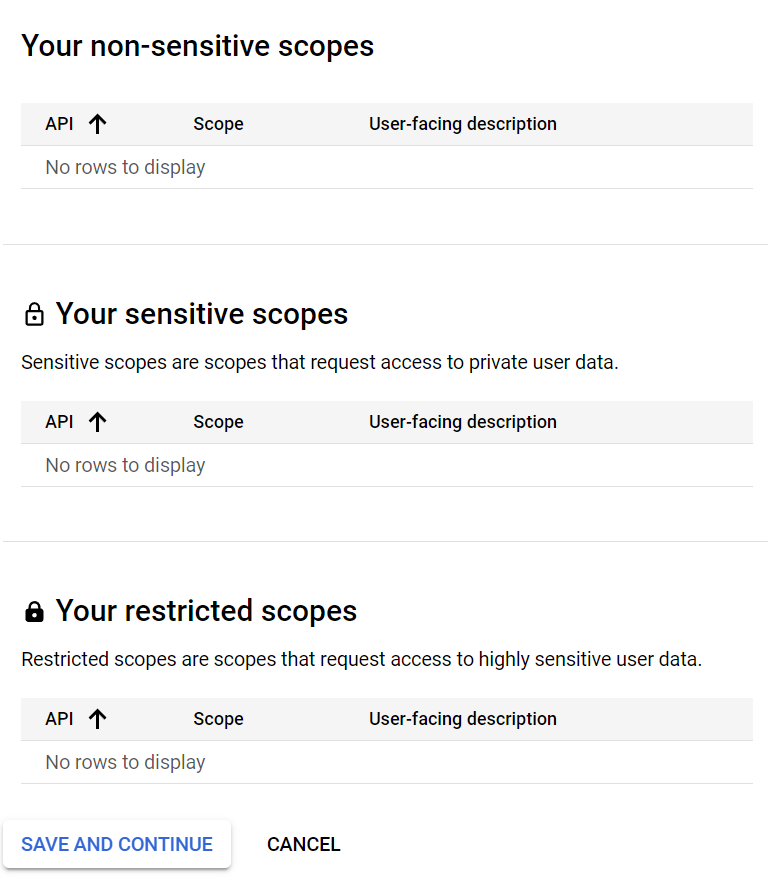Select Scope column header in restricted table
Screen dimensions: 768x885
pyautogui.click(x=218, y=719)
